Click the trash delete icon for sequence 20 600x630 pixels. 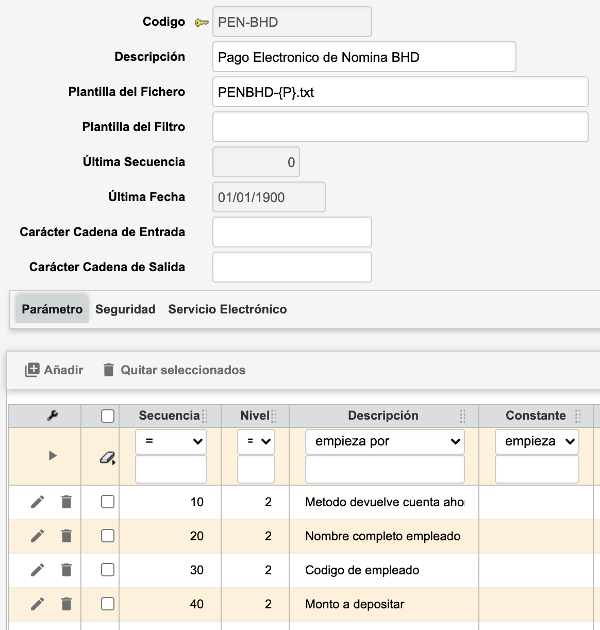[x=66, y=536]
